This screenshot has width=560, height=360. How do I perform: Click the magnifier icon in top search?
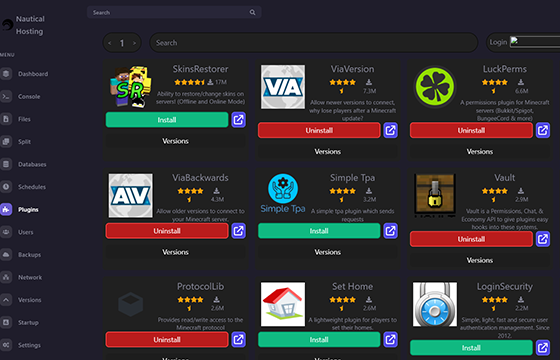point(252,12)
